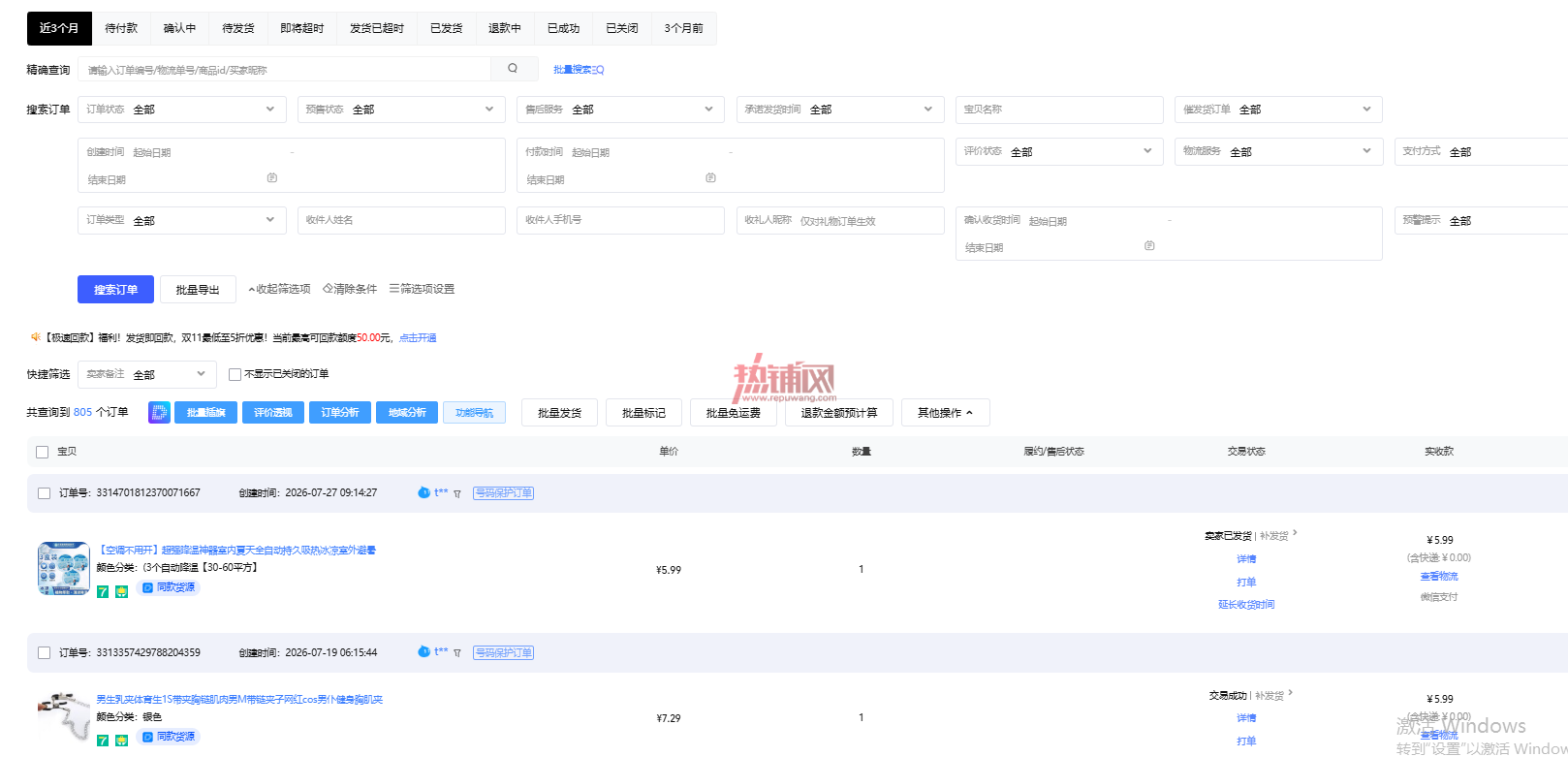
Task: Open calendar icon in 付款时间 date range
Action: [710, 178]
